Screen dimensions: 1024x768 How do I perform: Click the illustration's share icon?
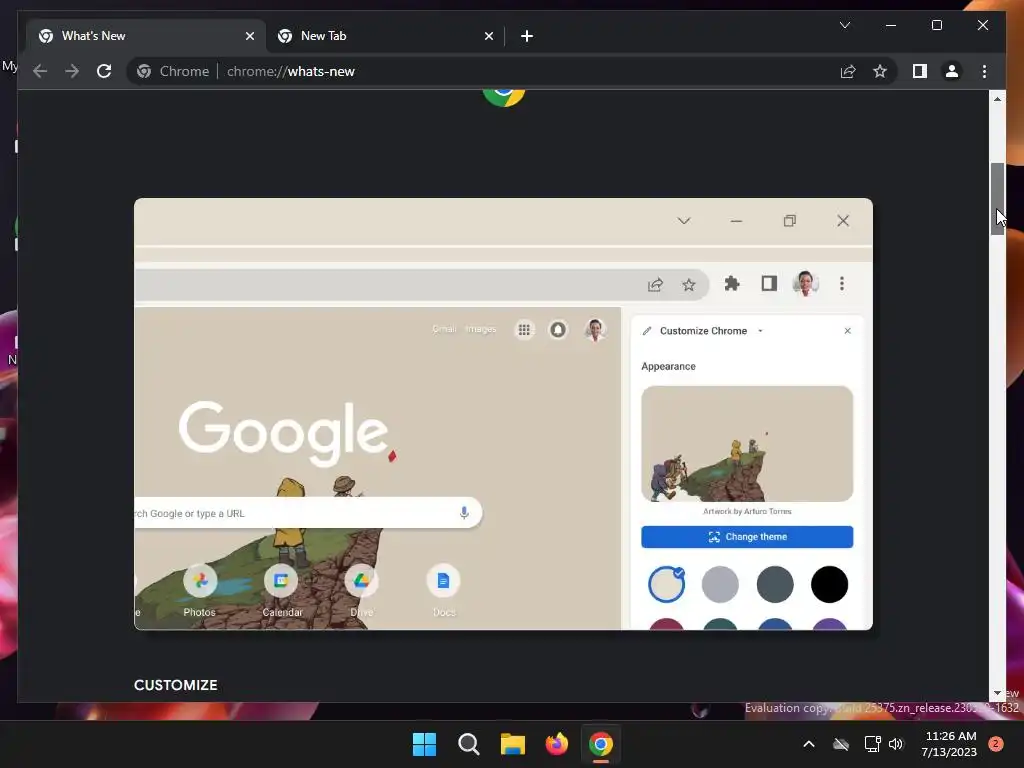pyautogui.click(x=655, y=285)
